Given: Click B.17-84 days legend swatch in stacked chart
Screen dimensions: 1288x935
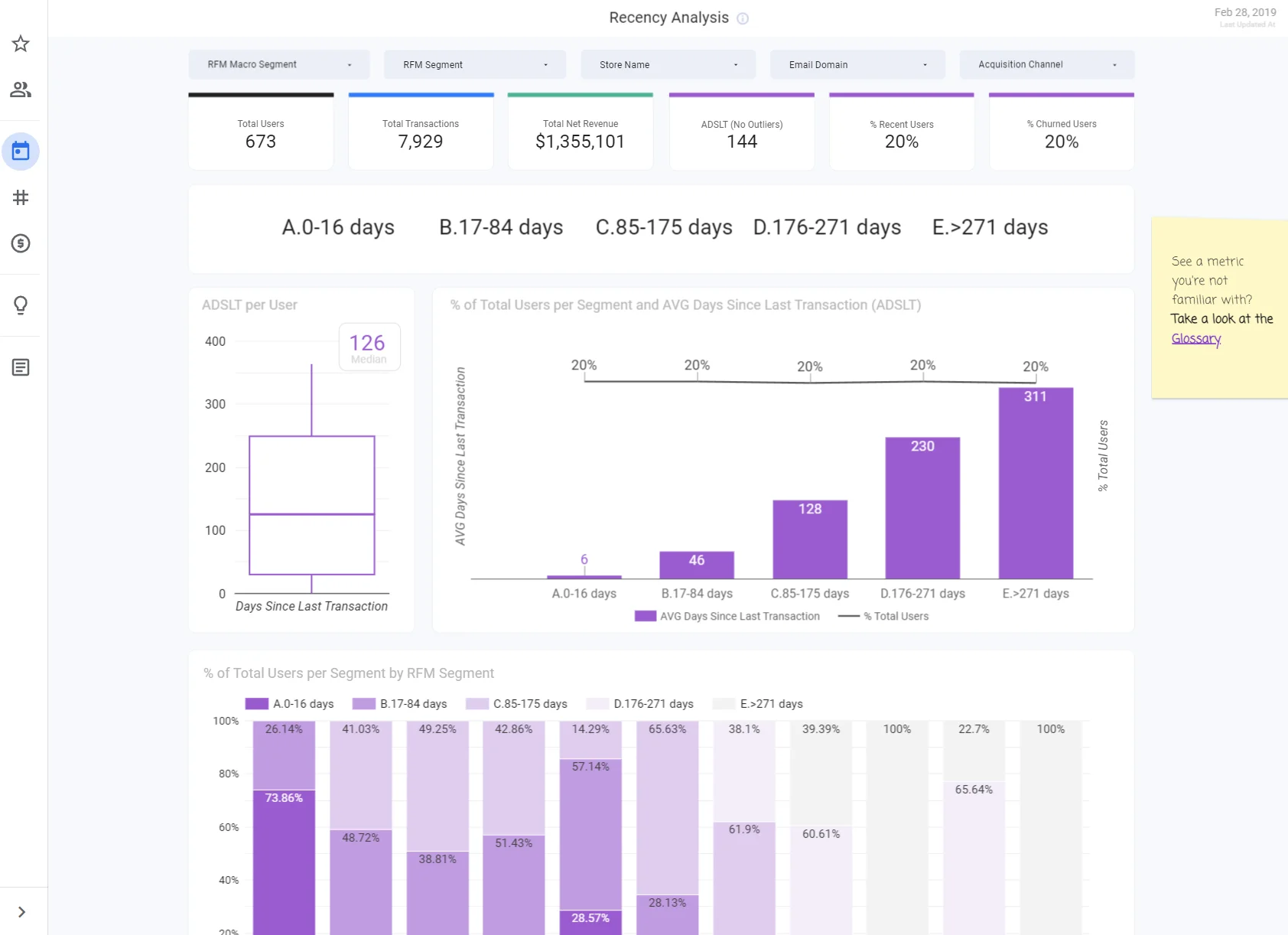Looking at the screenshot, I should click(364, 704).
